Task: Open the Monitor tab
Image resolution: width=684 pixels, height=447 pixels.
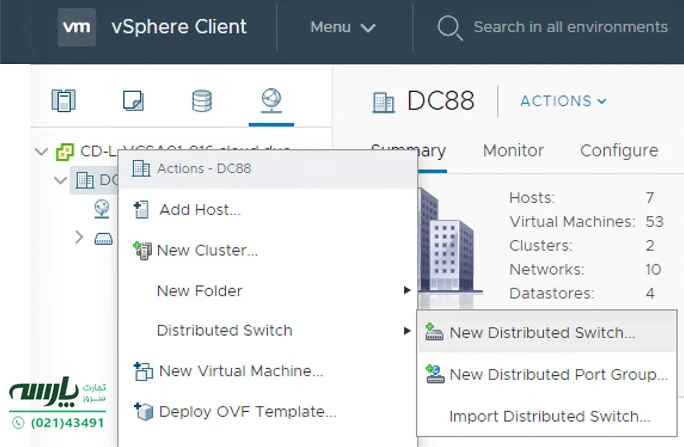Action: [513, 150]
